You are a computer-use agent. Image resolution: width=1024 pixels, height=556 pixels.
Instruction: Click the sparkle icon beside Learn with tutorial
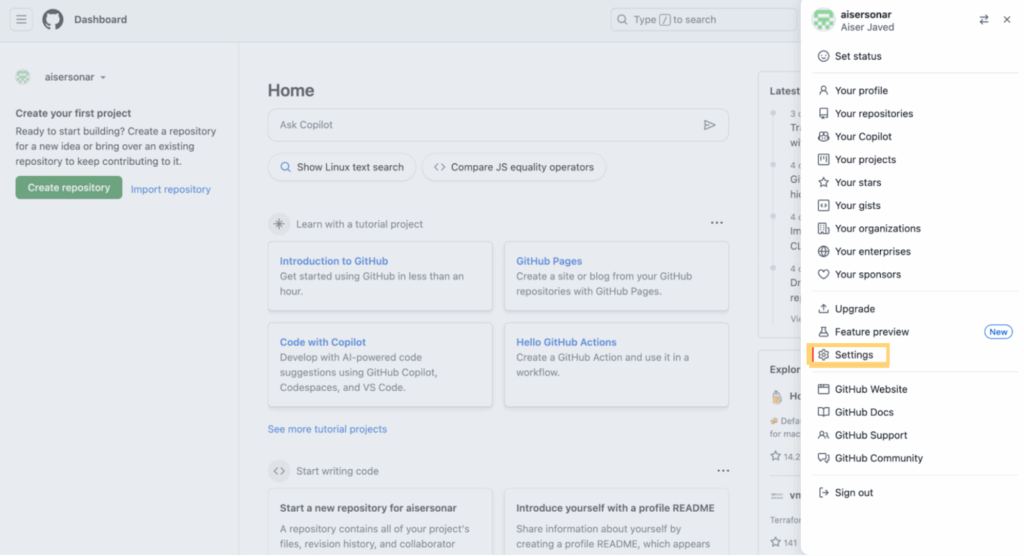coord(279,224)
